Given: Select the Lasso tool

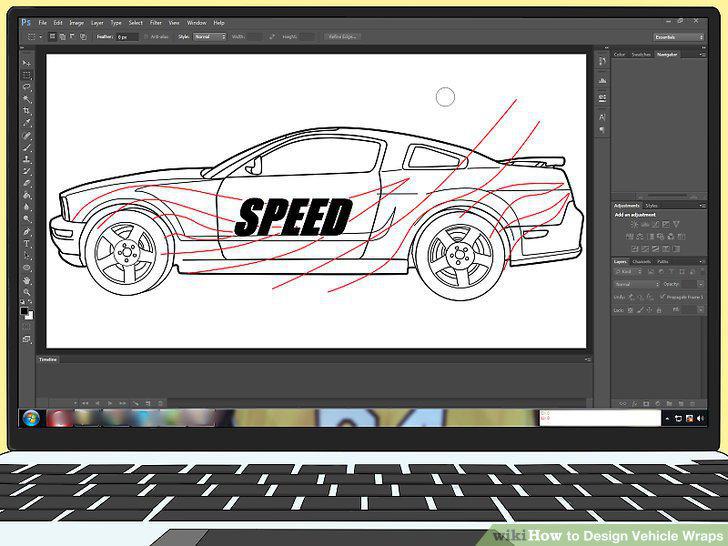Looking at the screenshot, I should 26,87.
